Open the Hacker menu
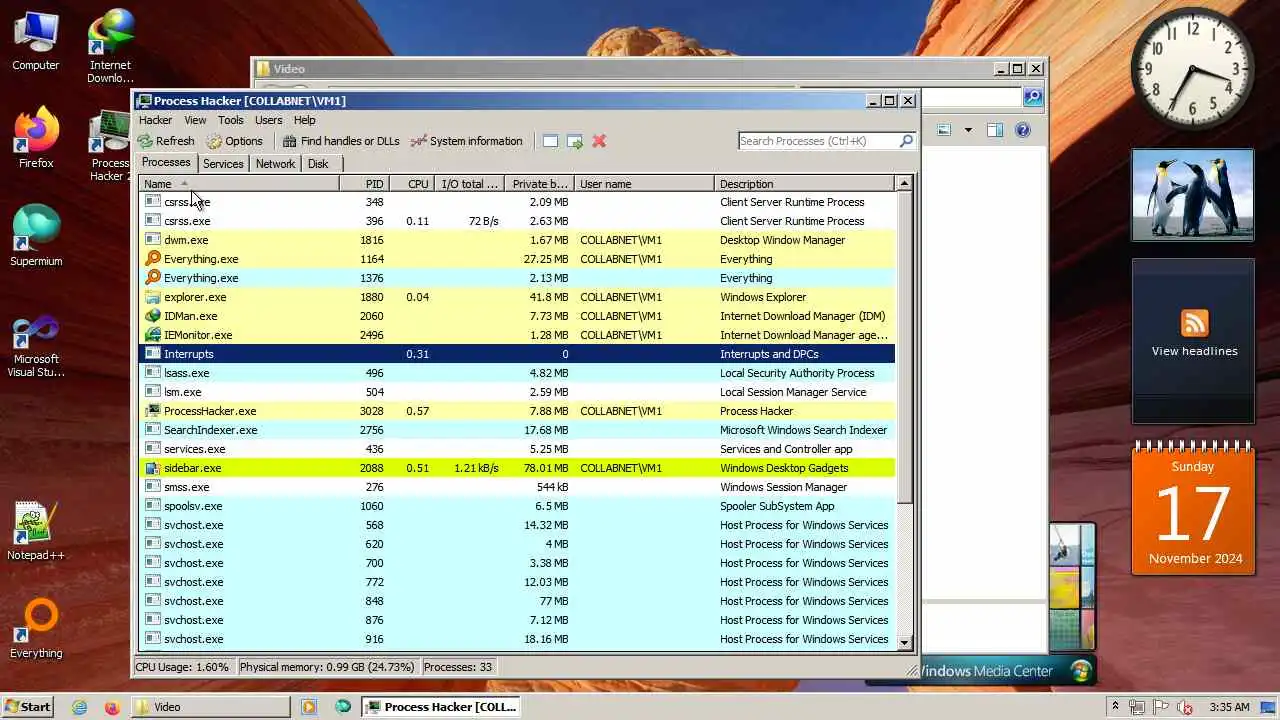Screen dimensions: 1280x720 coord(155,120)
